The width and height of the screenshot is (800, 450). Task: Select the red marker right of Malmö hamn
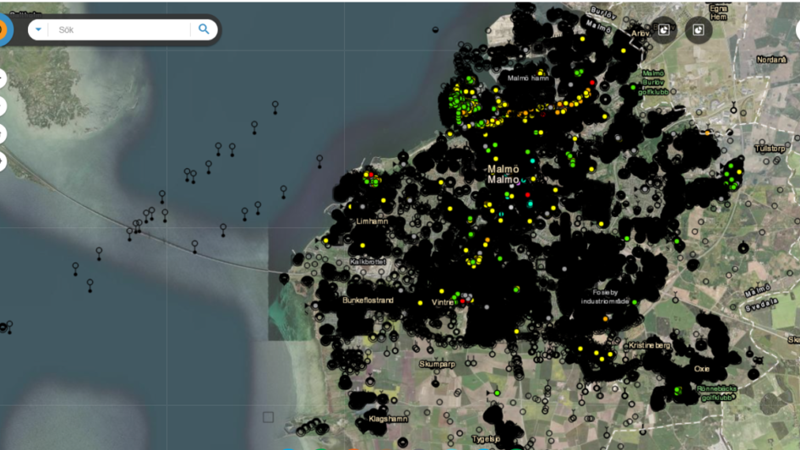tap(592, 83)
